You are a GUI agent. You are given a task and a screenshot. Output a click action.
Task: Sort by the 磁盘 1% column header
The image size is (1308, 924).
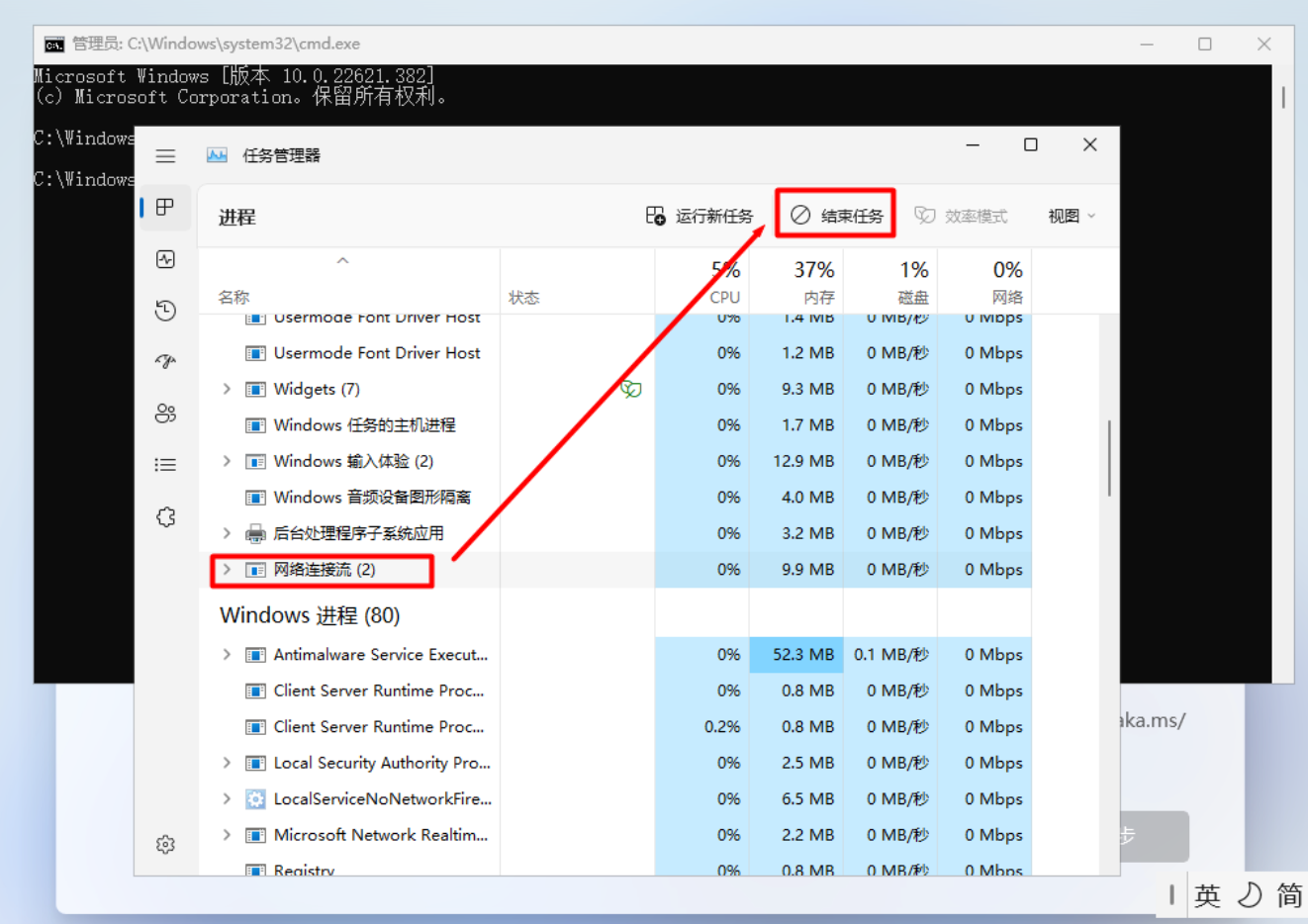click(889, 281)
